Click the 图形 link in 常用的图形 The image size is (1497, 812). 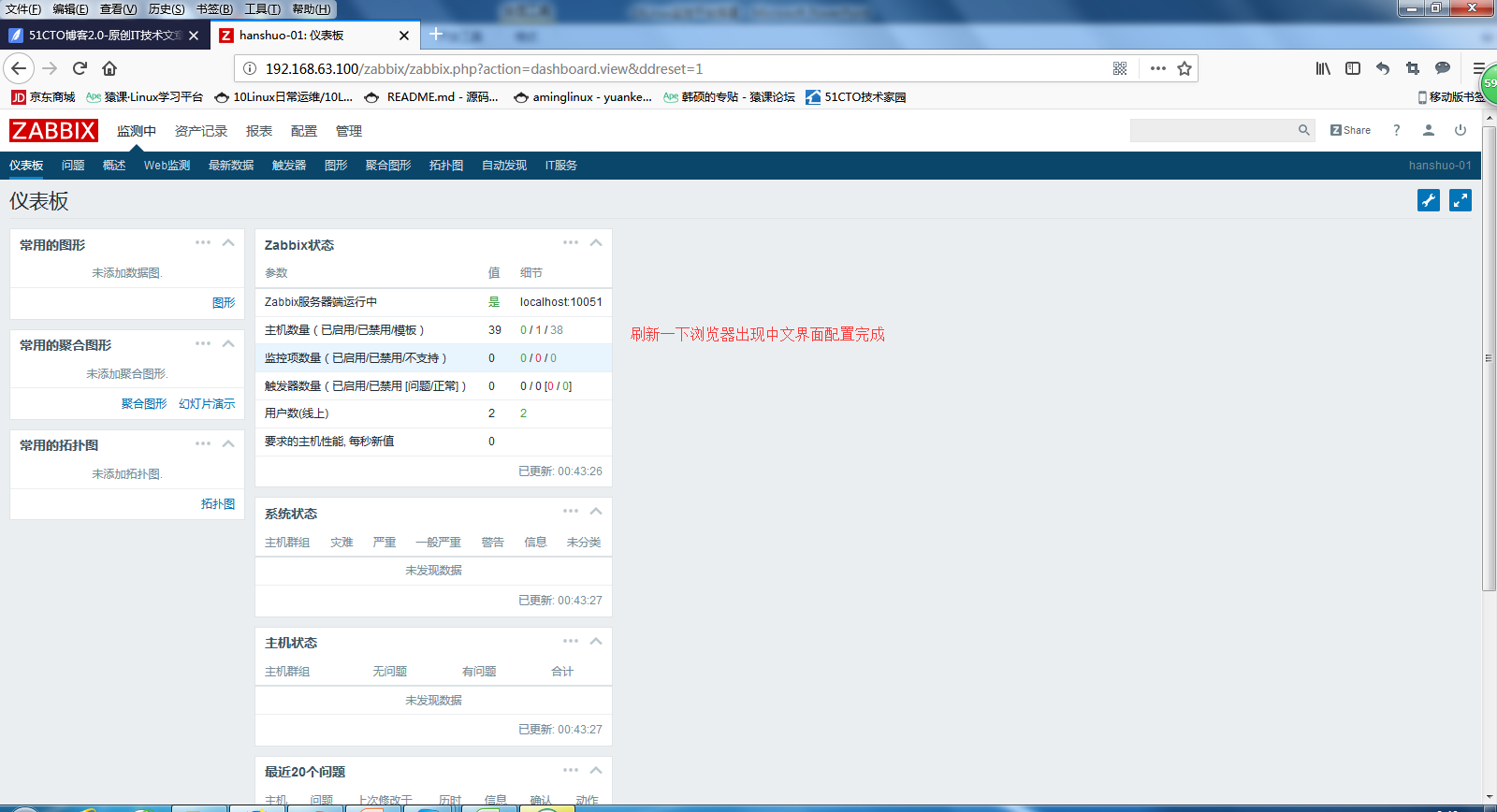tap(224, 303)
